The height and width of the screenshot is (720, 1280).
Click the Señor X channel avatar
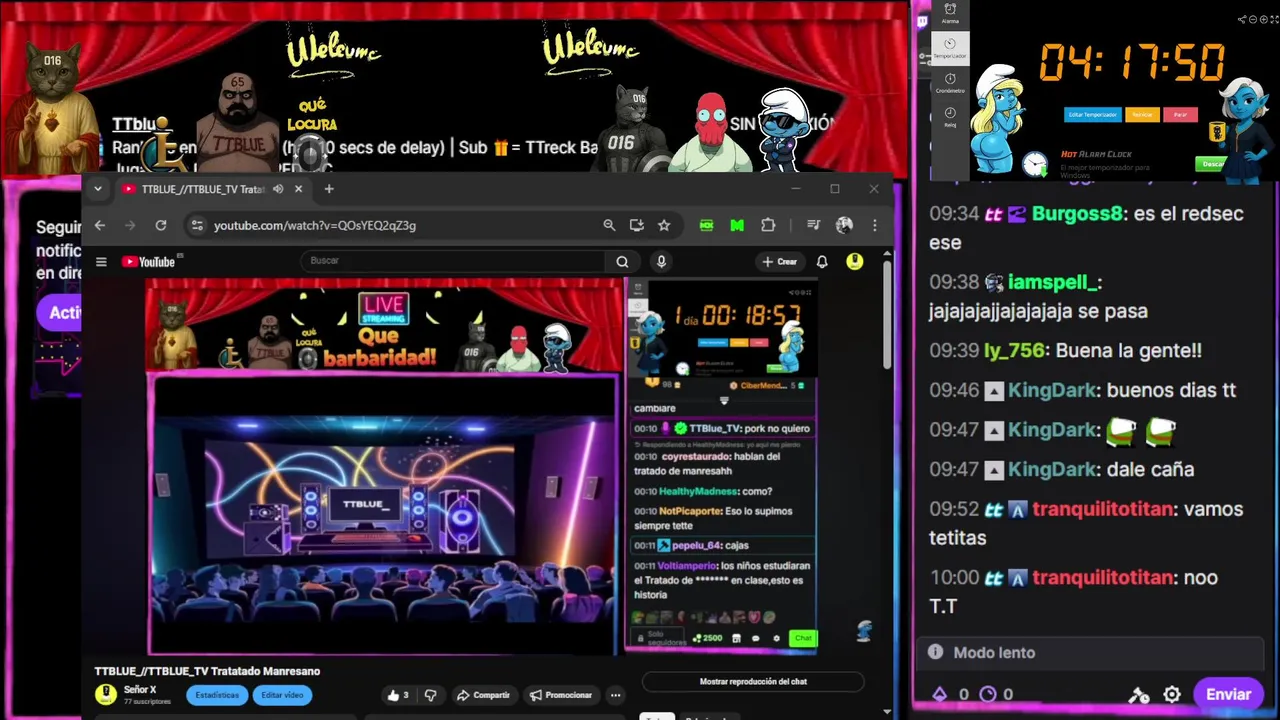point(106,694)
